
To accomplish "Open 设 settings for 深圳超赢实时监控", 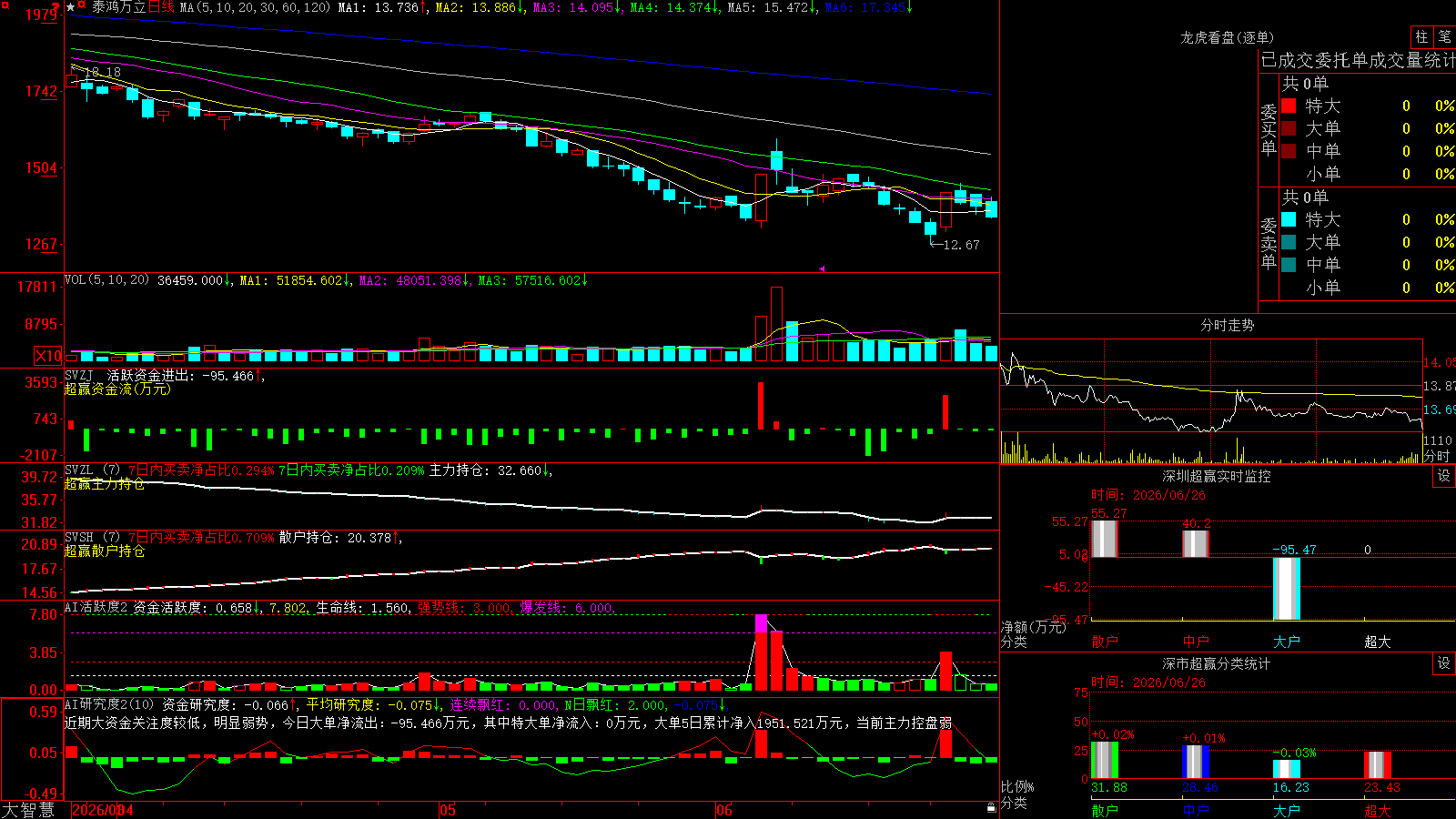I will [1444, 476].
